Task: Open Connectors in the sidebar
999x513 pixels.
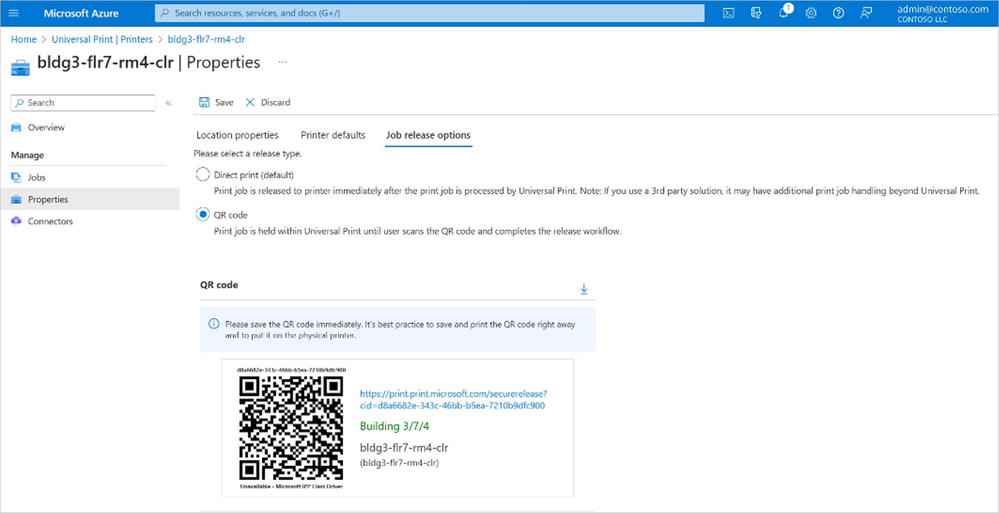Action: click(50, 221)
